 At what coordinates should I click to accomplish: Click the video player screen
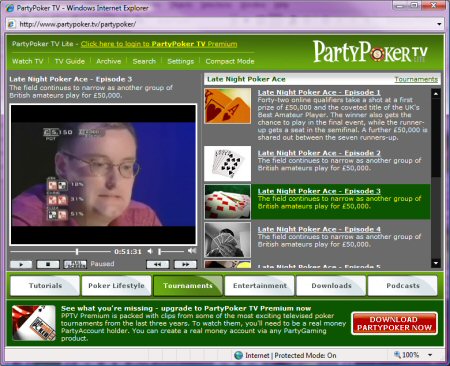point(103,174)
